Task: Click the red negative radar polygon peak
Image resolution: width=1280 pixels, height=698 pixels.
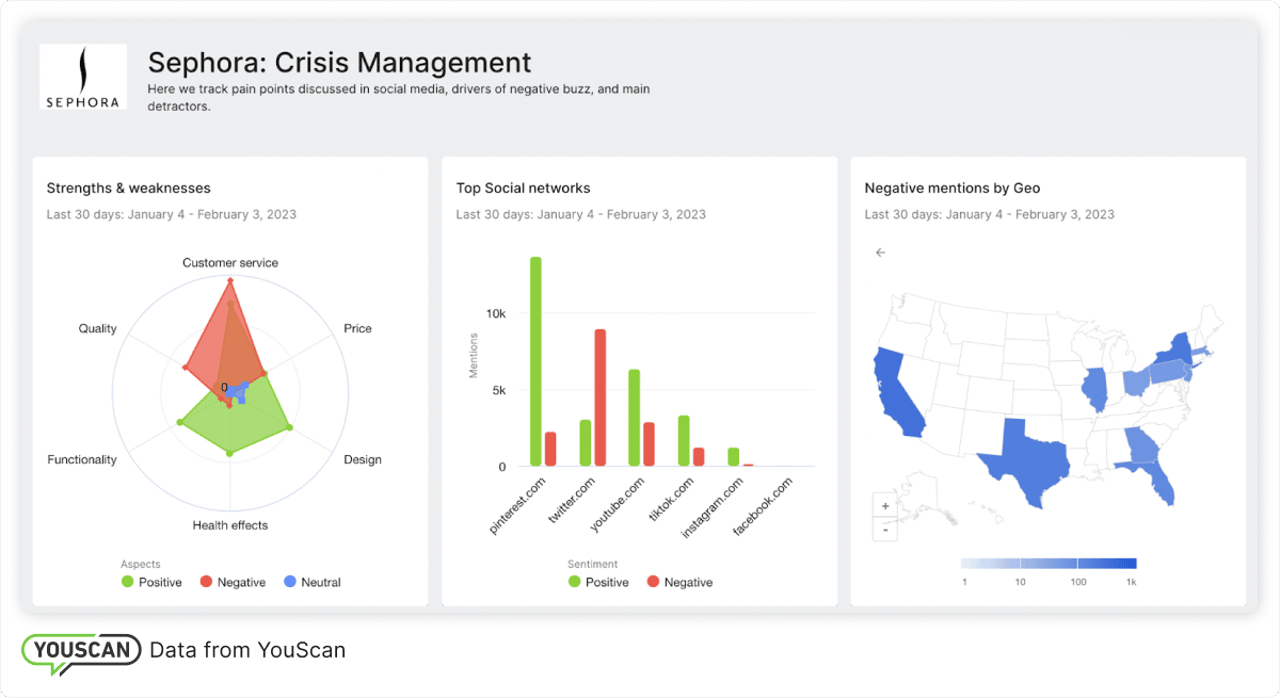Action: coord(230,282)
